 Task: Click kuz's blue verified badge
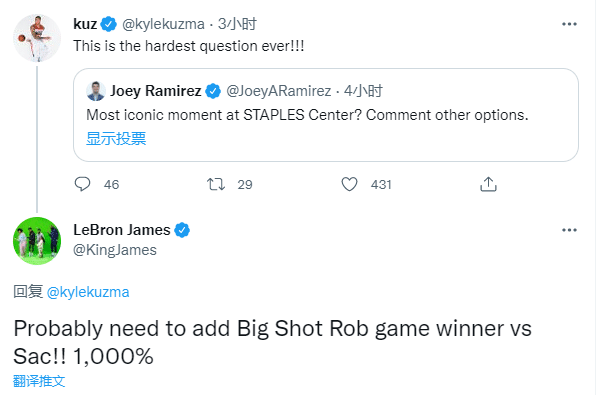[109, 24]
